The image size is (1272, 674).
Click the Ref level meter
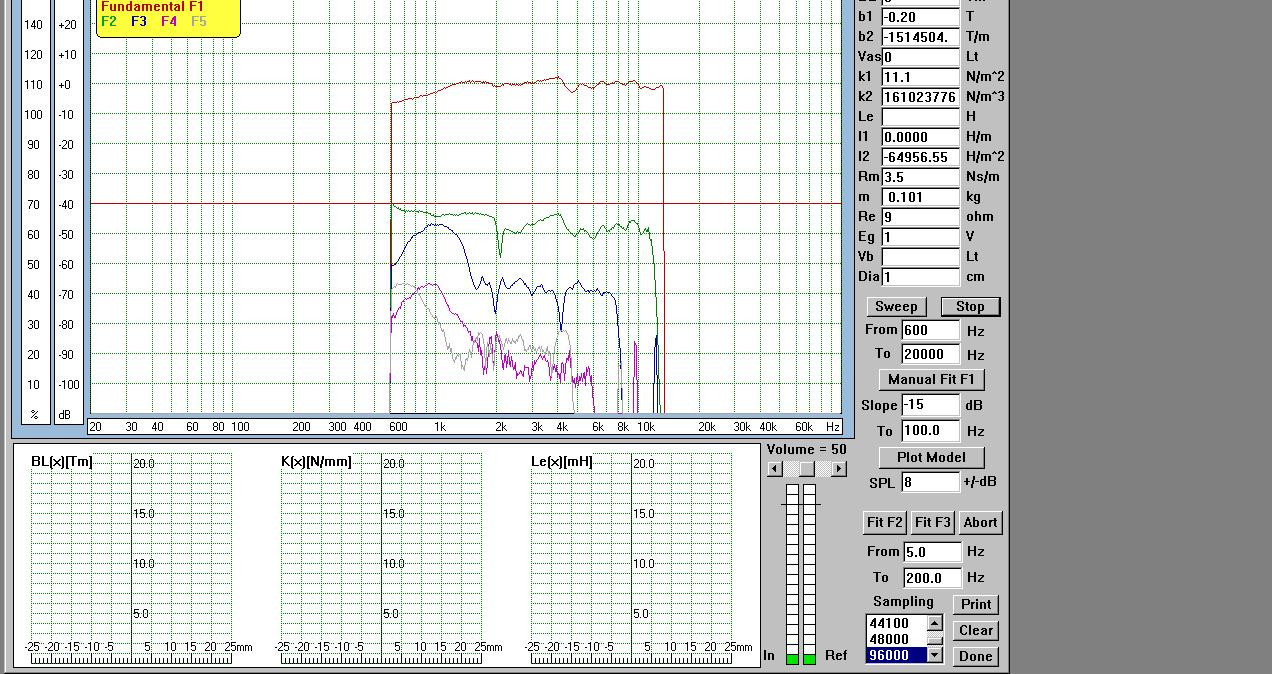click(809, 574)
